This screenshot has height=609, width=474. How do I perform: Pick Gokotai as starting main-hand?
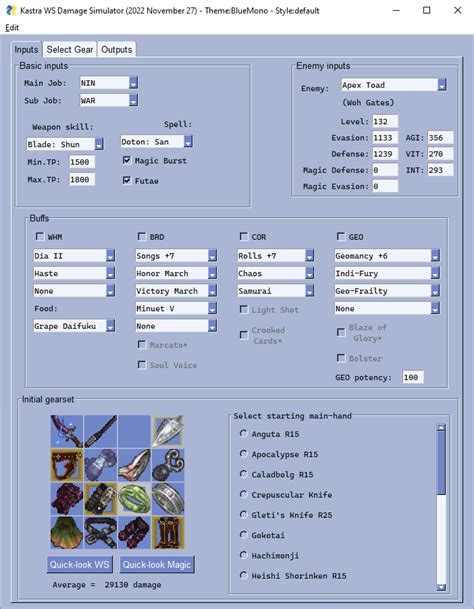tap(244, 535)
